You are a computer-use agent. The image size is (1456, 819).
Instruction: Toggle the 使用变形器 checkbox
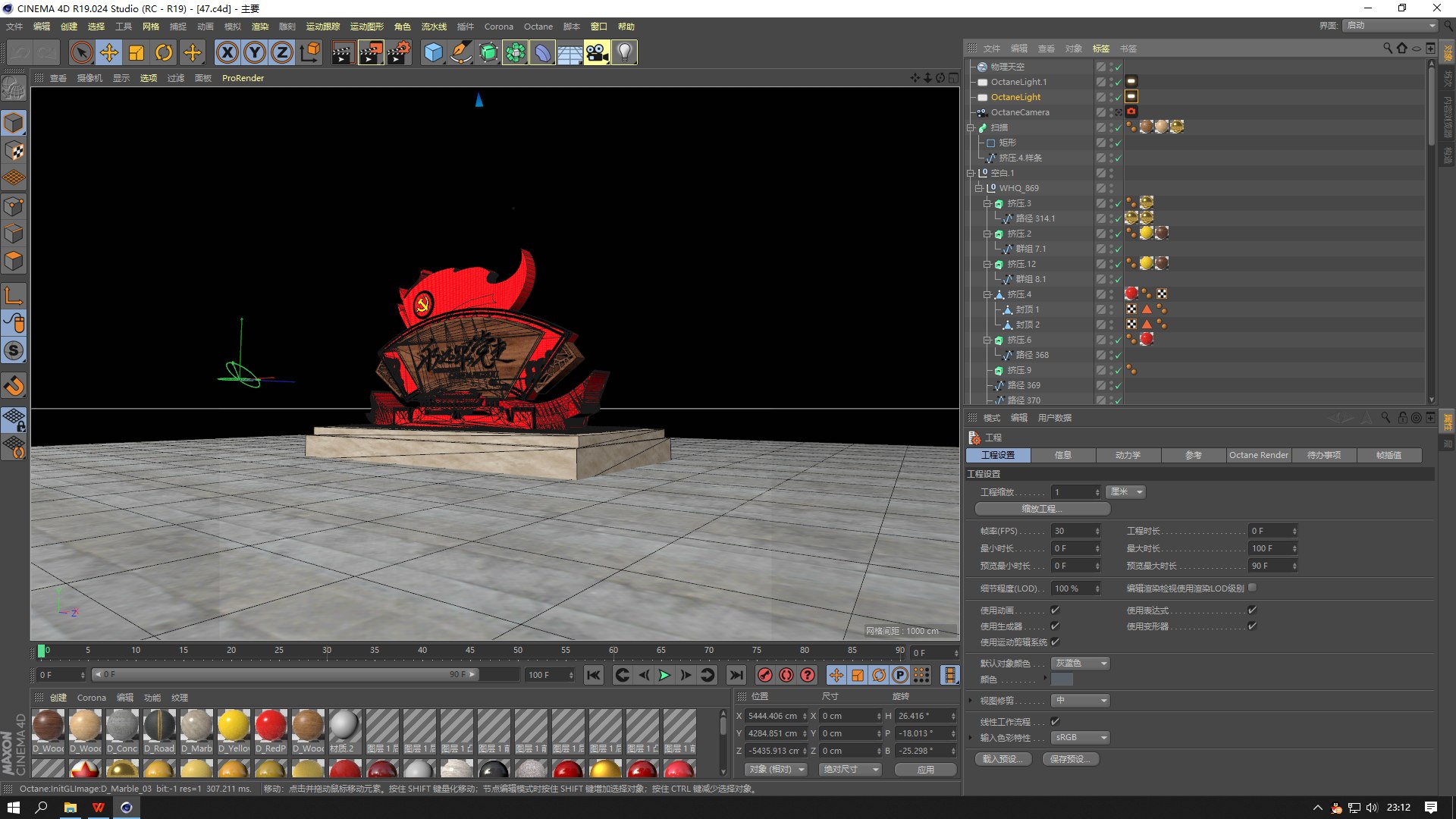click(1252, 626)
